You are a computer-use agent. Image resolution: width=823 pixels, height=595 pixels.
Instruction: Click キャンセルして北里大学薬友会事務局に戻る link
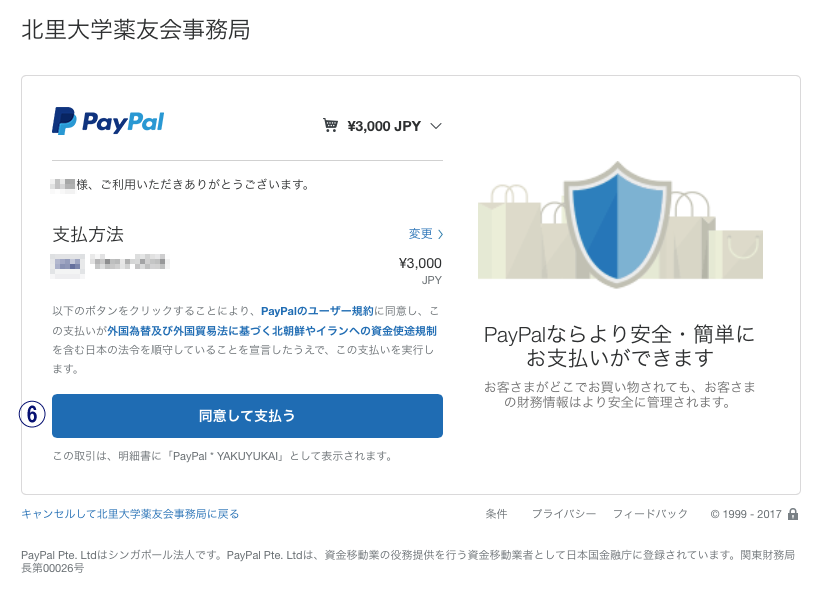click(x=130, y=514)
